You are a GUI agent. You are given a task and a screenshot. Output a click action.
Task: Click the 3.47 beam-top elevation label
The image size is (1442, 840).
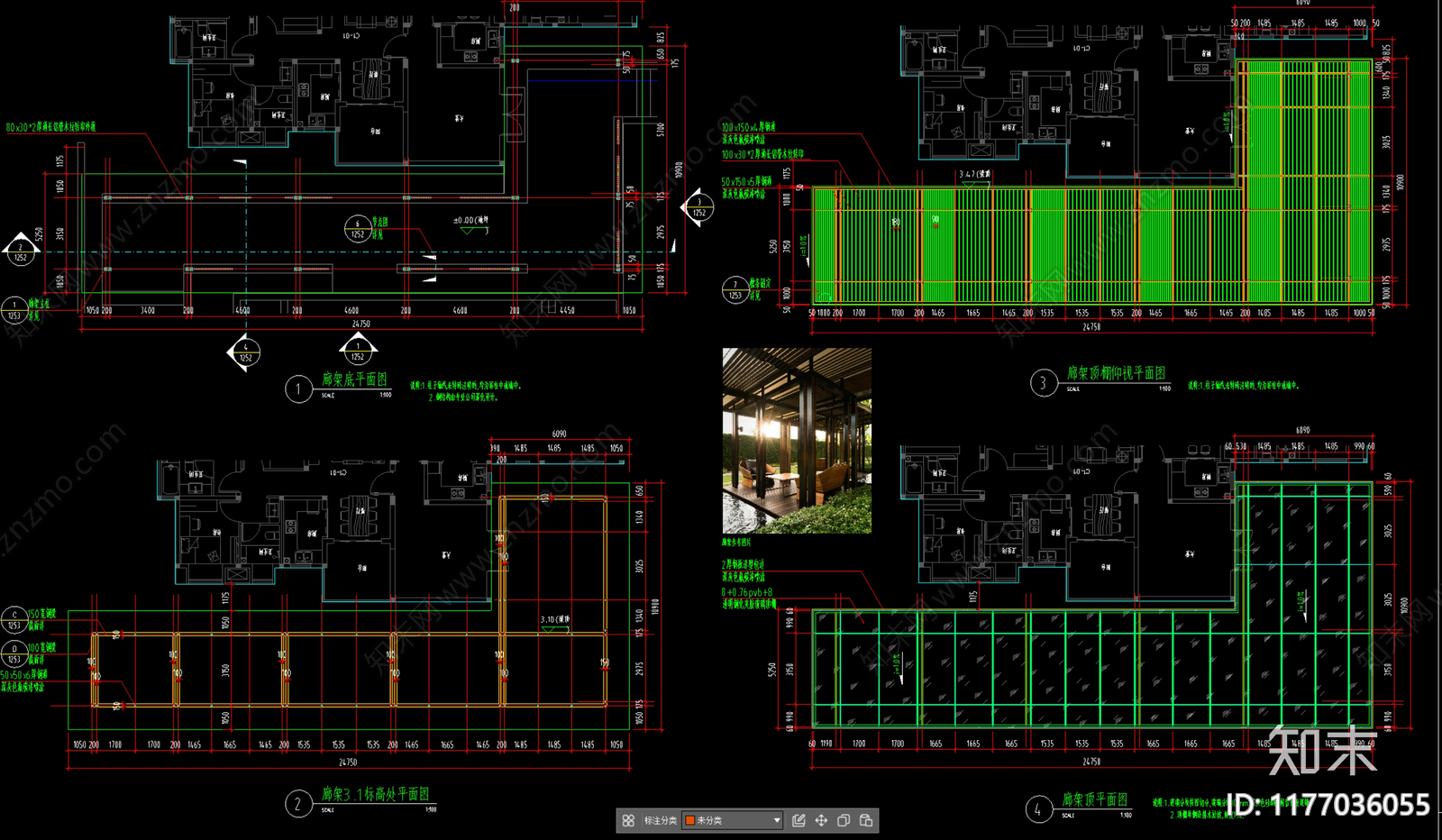tap(974, 174)
